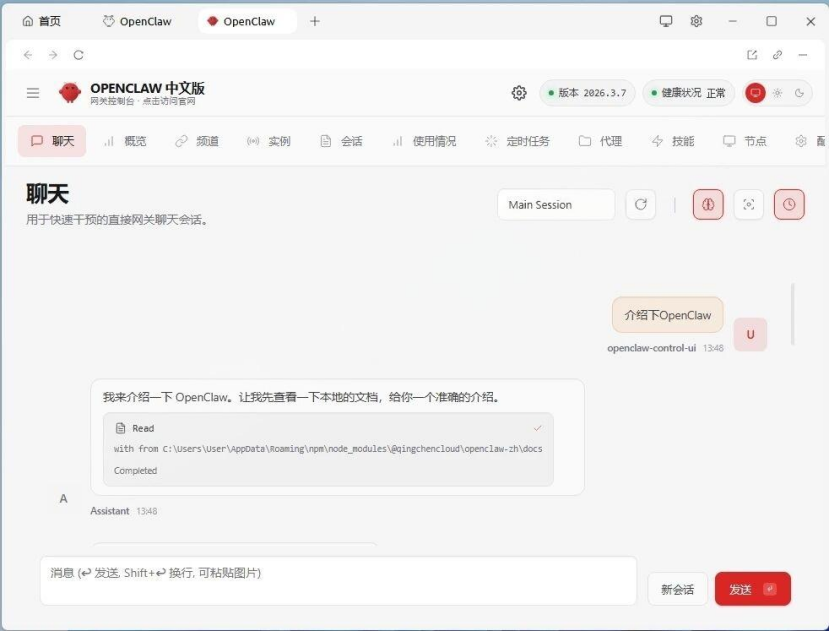The height and width of the screenshot is (631, 830).
Task: Toggle the brain thinking display button
Action: [708, 204]
